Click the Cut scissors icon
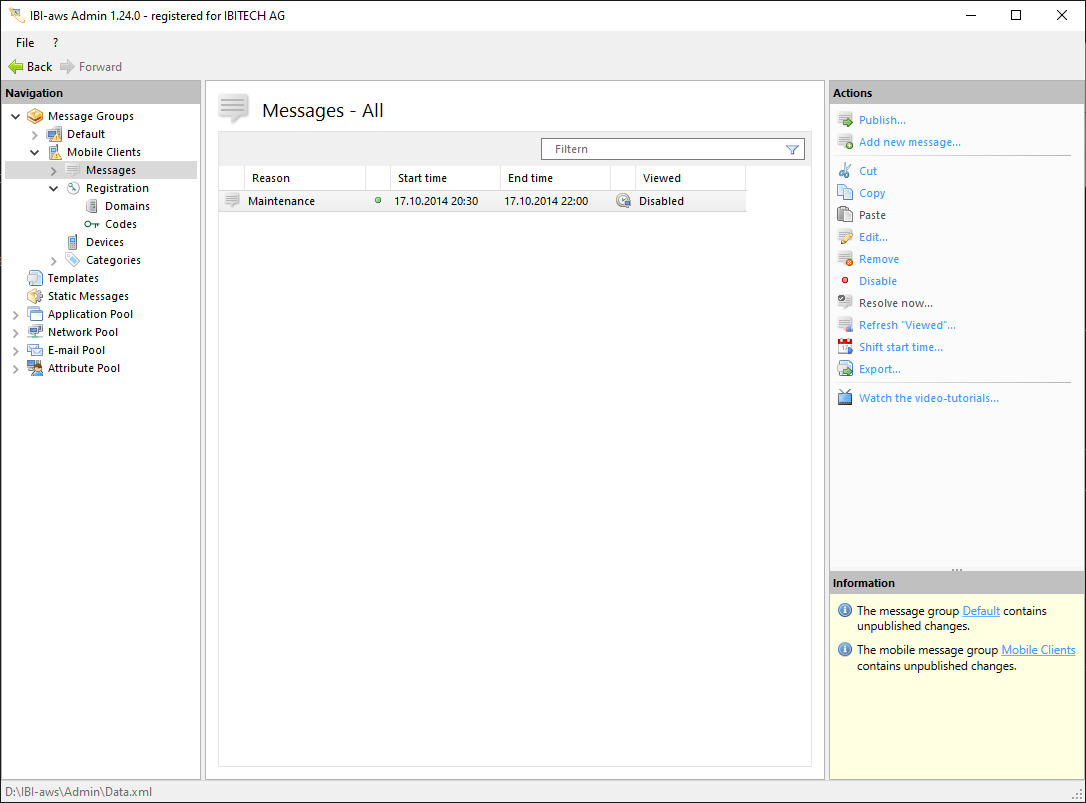This screenshot has width=1086, height=803. (845, 171)
